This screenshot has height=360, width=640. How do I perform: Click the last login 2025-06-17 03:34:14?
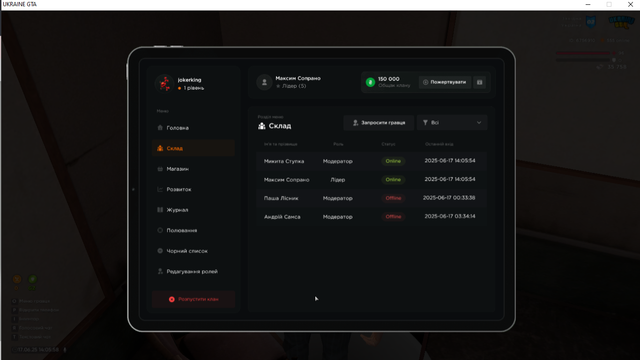(450, 216)
